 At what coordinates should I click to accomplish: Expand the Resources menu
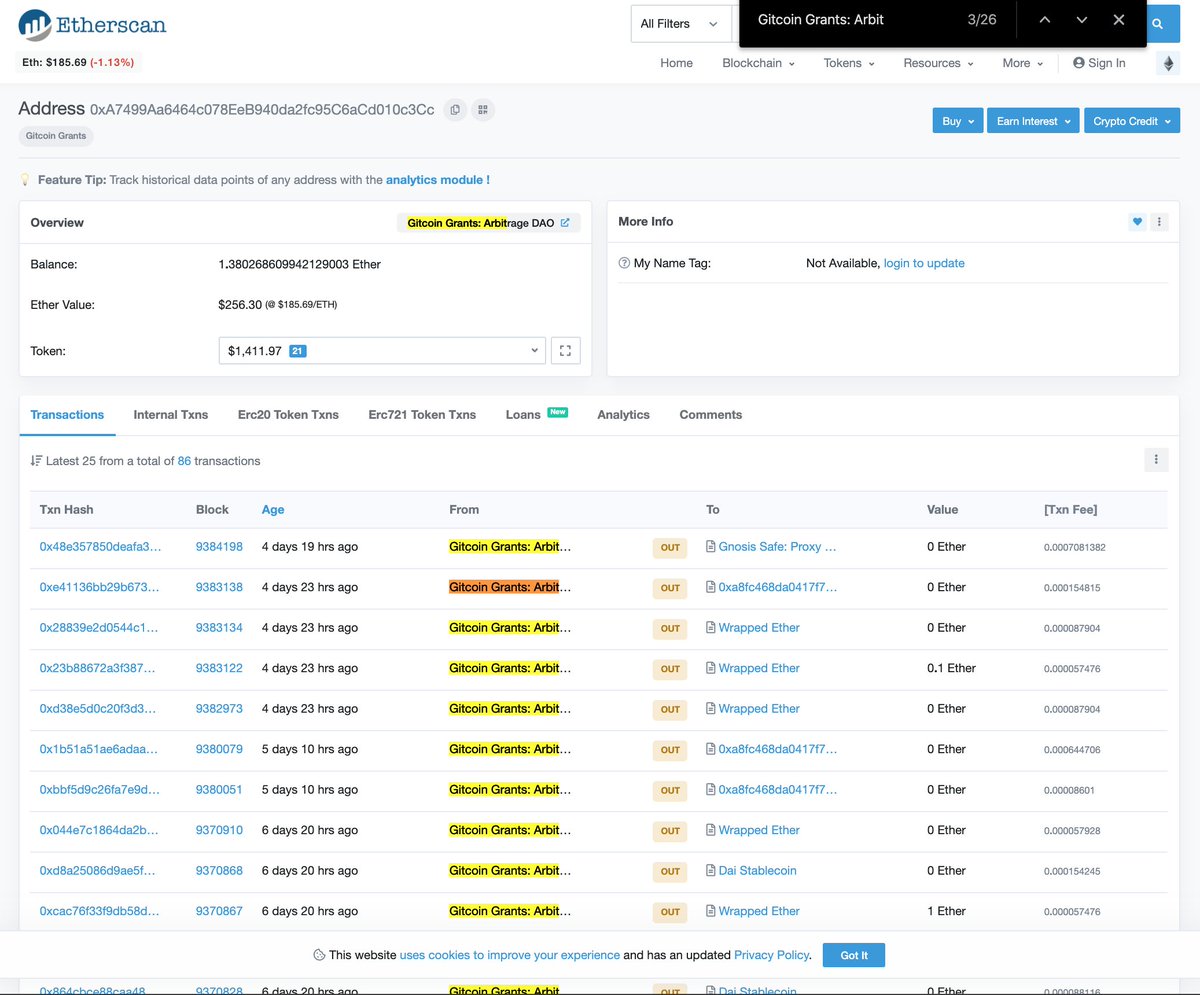click(x=938, y=63)
